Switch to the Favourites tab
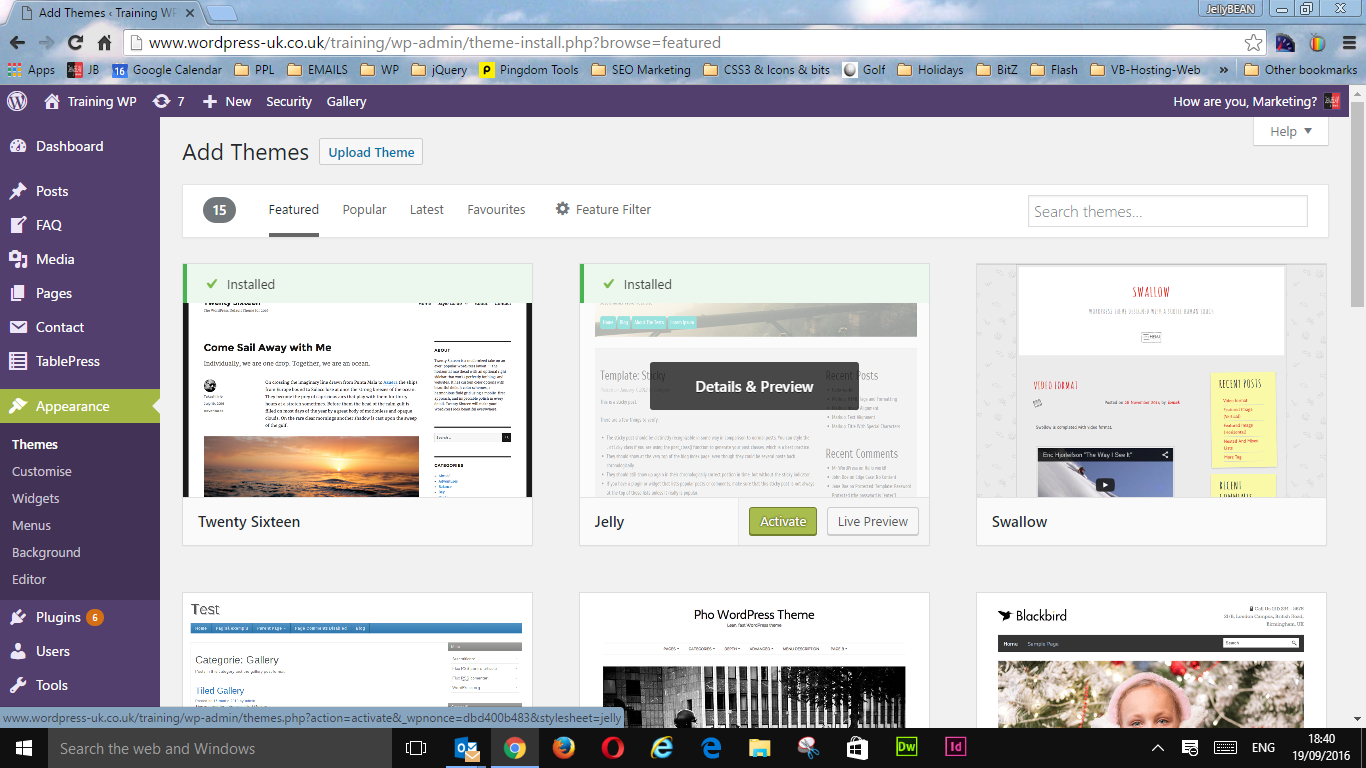This screenshot has width=1366, height=768. pyautogui.click(x=496, y=209)
